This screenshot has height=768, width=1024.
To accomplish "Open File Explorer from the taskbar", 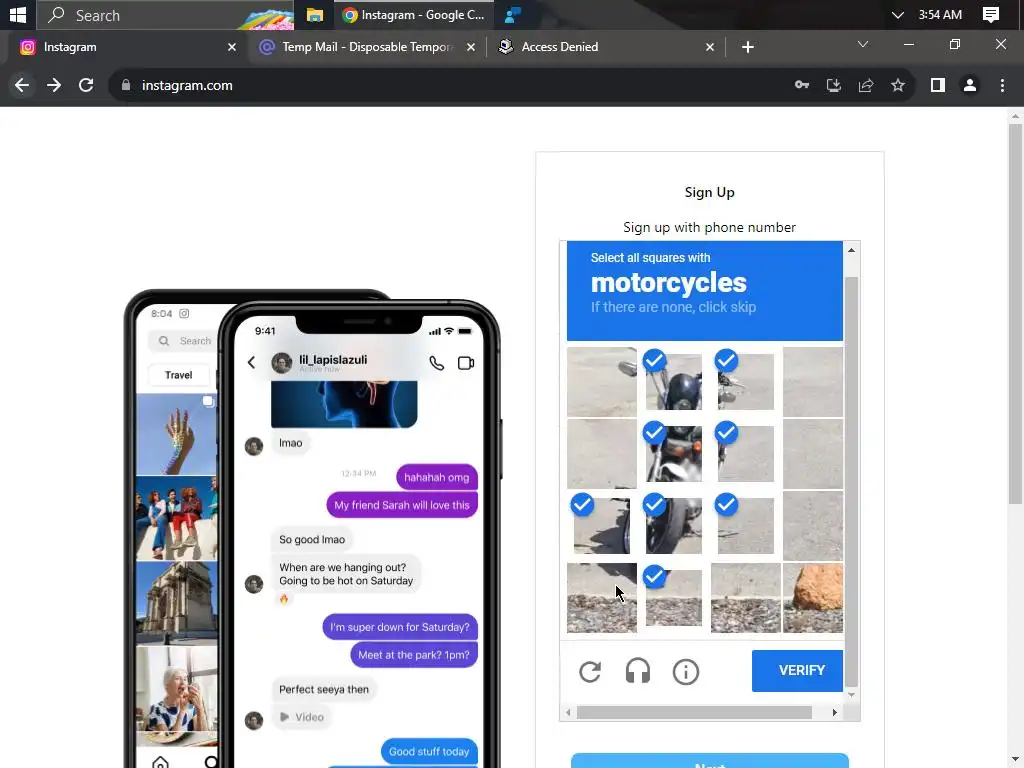I will [x=315, y=14].
